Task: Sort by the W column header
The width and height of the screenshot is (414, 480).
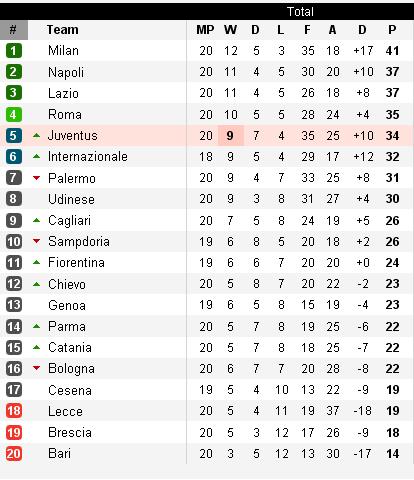Action: 230,30
